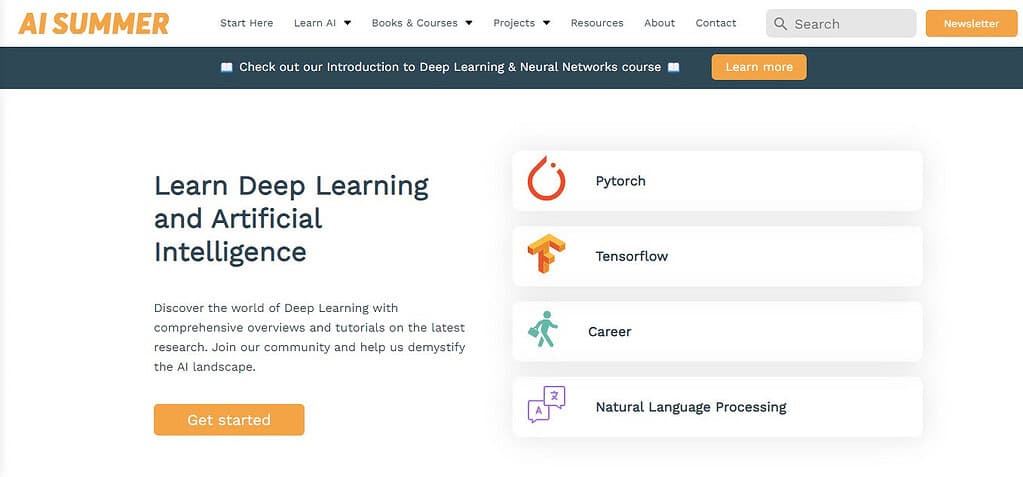1023x477 pixels.
Task: Expand the Books & Courses dropdown arrow
Action: pos(468,23)
